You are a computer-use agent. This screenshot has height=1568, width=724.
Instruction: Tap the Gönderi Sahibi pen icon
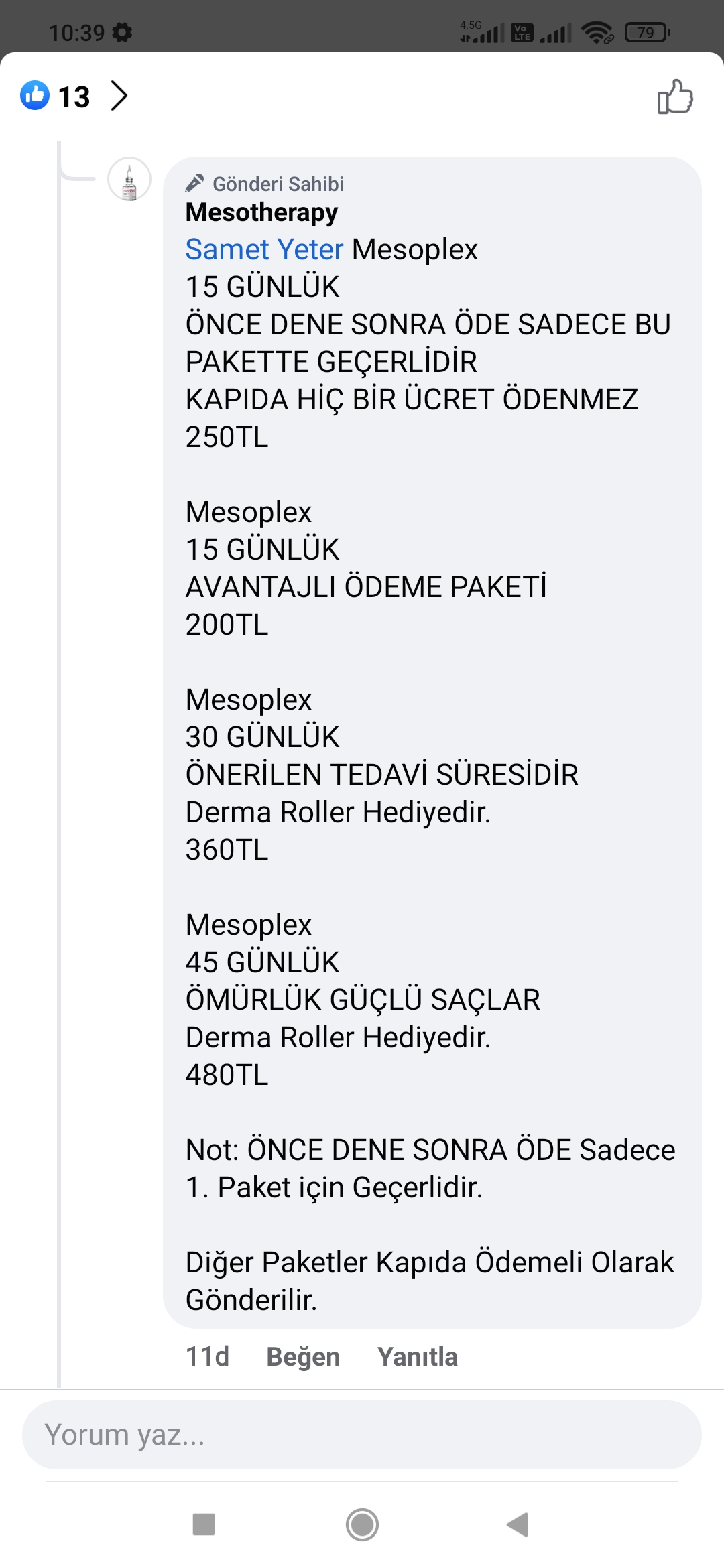(x=194, y=183)
